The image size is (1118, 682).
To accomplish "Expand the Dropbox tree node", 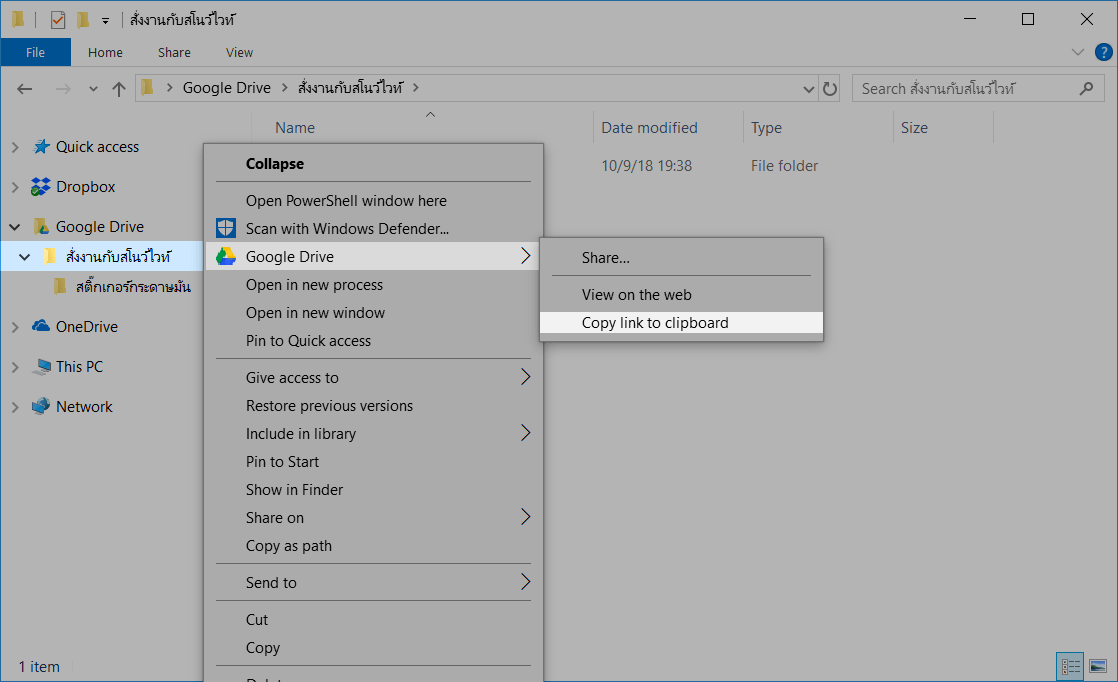I will (15, 187).
